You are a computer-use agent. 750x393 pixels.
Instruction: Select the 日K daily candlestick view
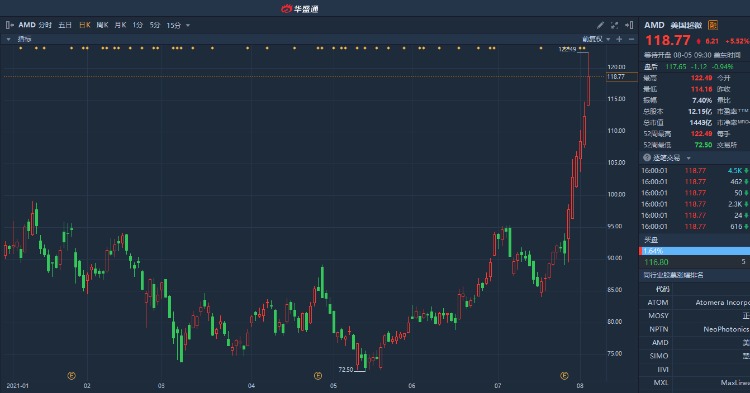point(85,25)
